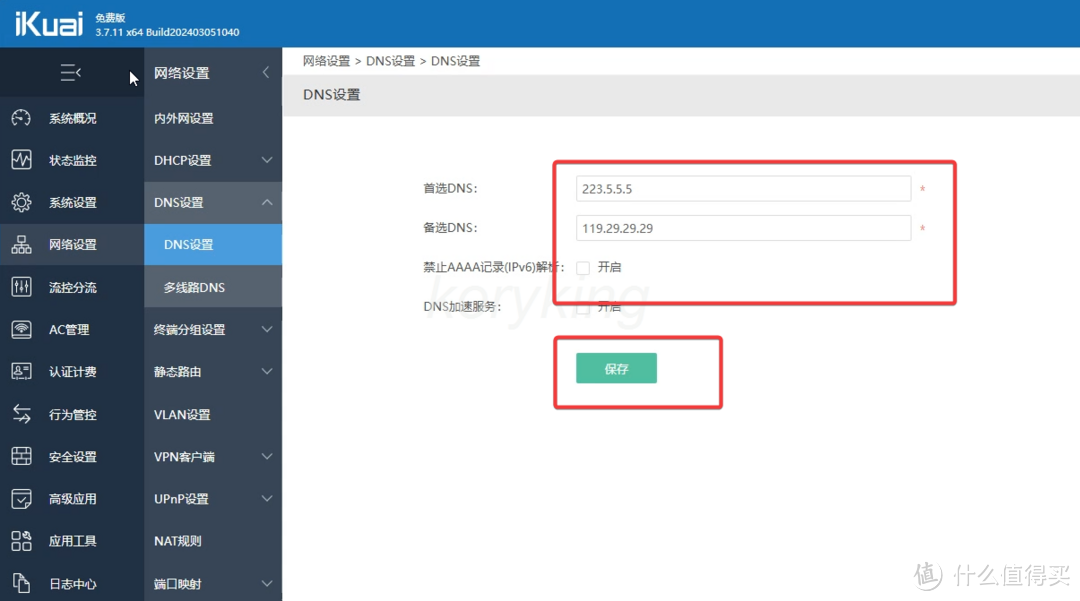Open the 系统概况 dashboard icon
Viewport: 1080px width, 601px height.
click(20, 118)
